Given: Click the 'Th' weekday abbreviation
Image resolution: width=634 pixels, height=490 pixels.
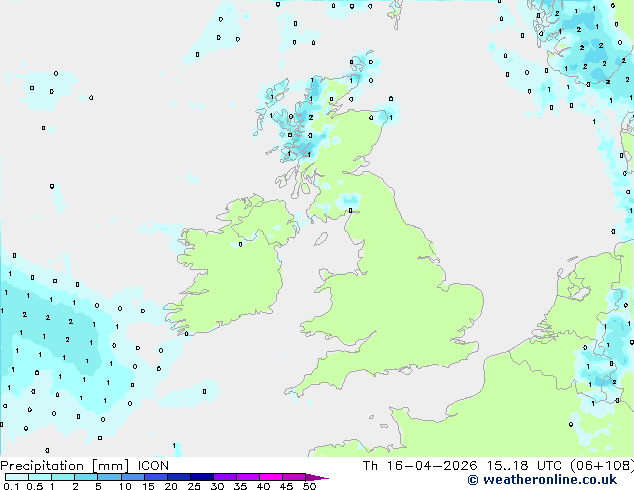Looking at the screenshot, I should 370,466.
